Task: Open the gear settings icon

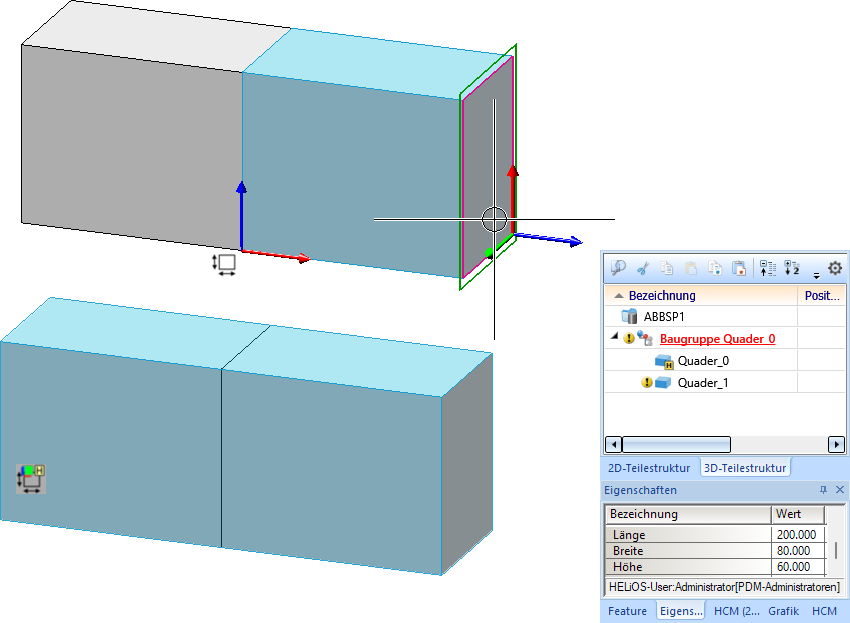Action: pyautogui.click(x=835, y=268)
